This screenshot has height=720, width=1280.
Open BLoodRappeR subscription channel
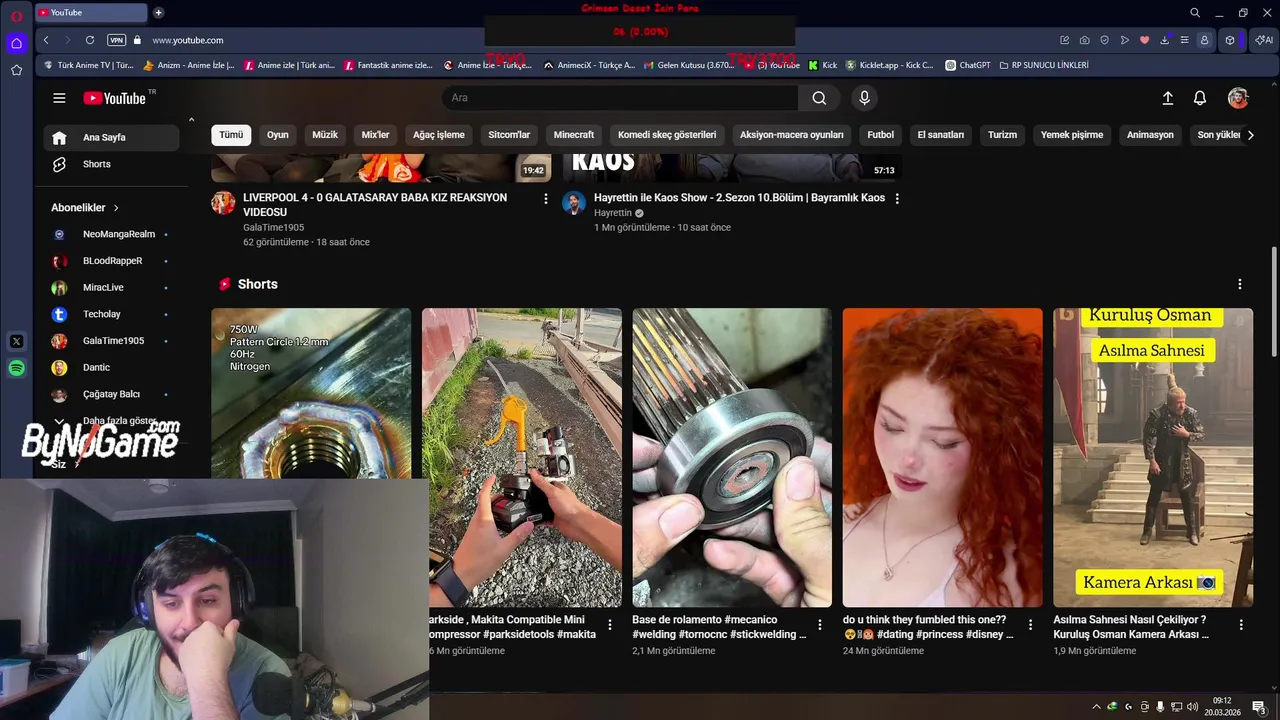click(111, 261)
